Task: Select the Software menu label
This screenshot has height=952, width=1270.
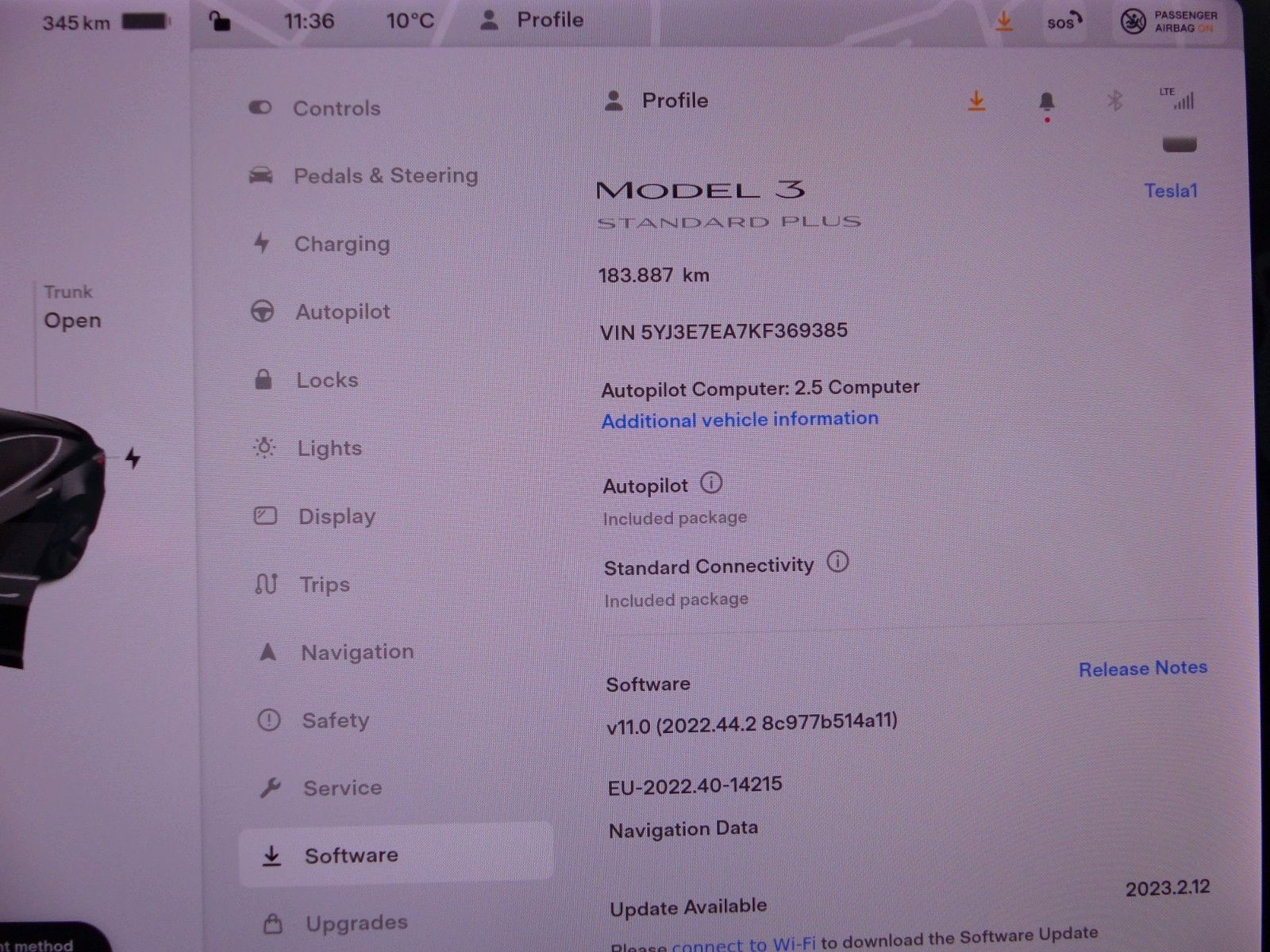Action: [x=352, y=855]
